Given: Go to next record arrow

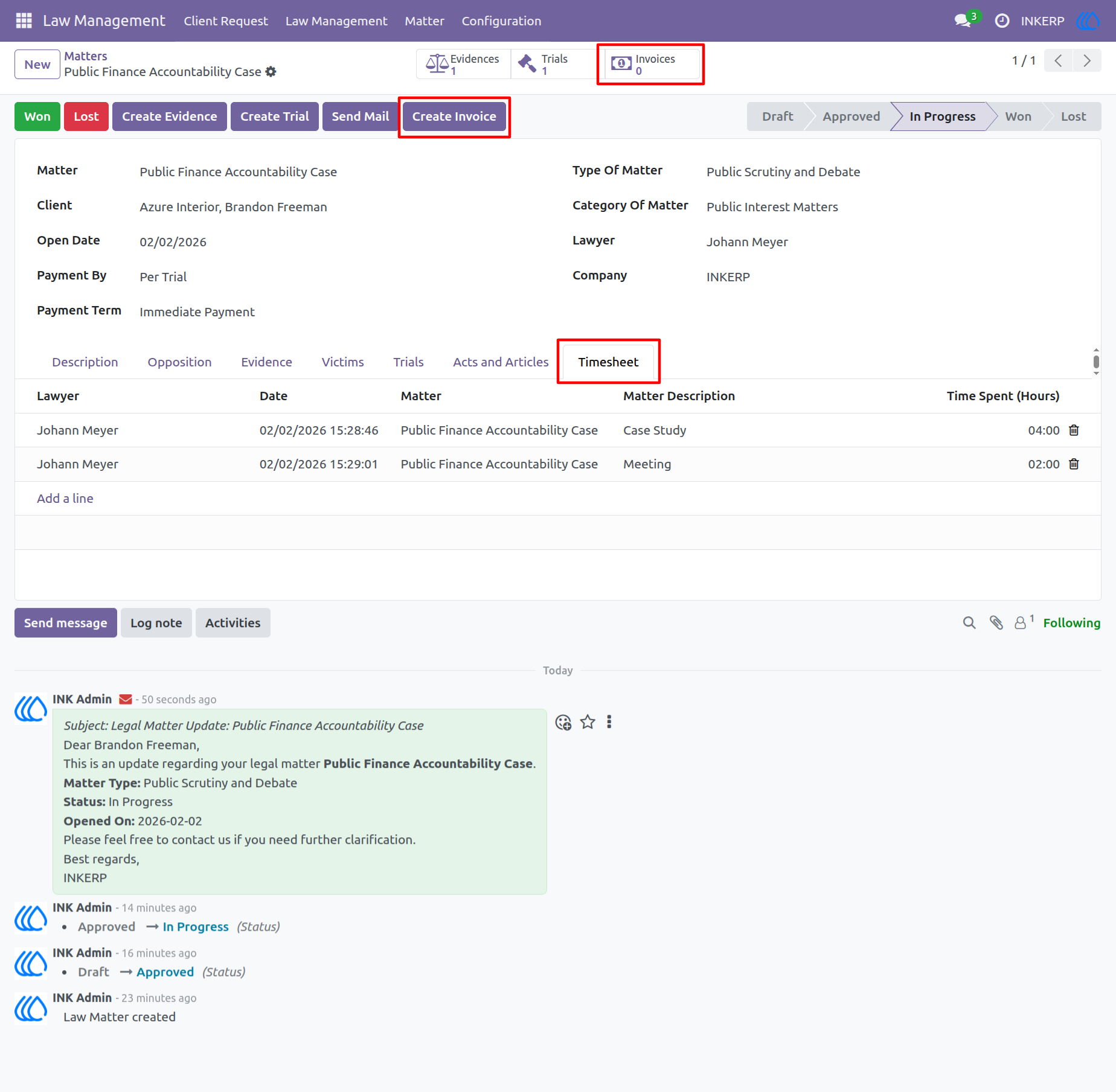Looking at the screenshot, I should [1087, 60].
